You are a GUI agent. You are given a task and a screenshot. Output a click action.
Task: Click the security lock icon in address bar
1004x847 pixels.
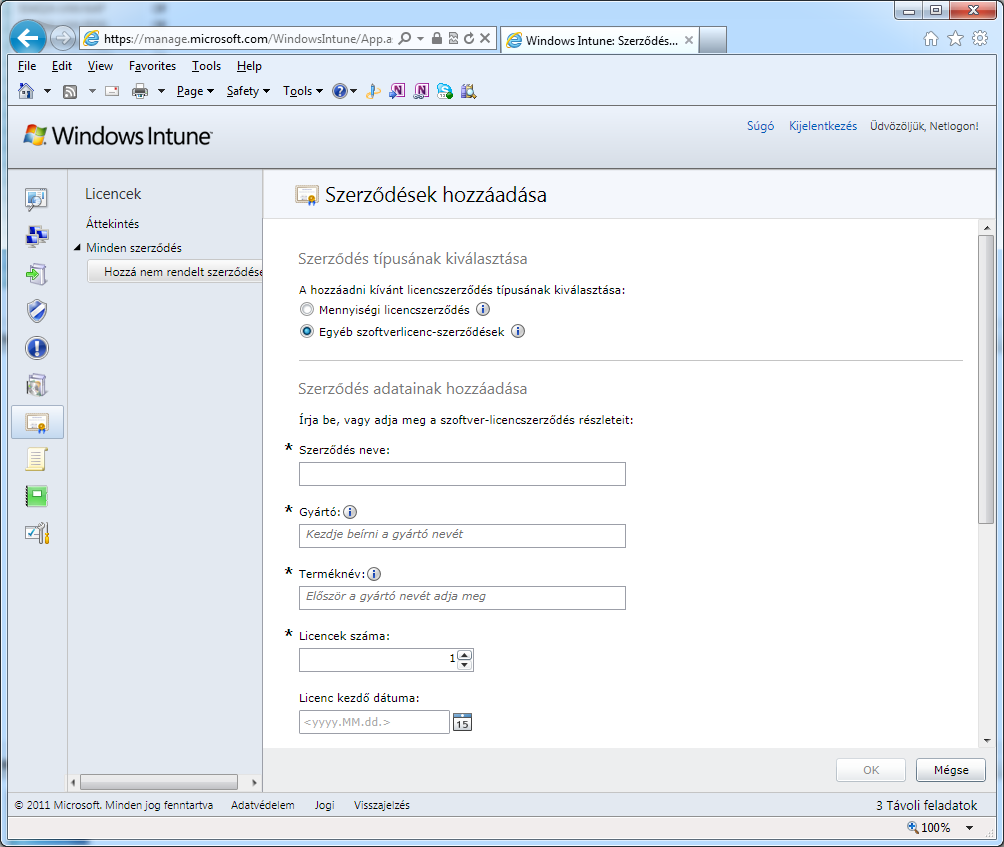(x=437, y=38)
